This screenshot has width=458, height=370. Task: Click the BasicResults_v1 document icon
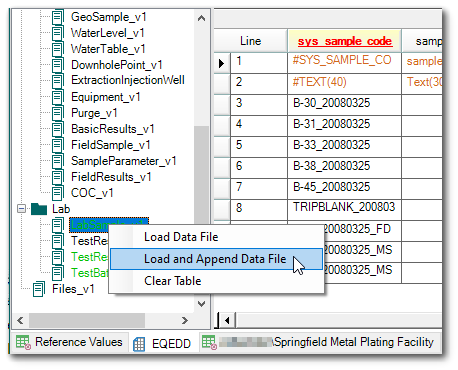(x=58, y=129)
